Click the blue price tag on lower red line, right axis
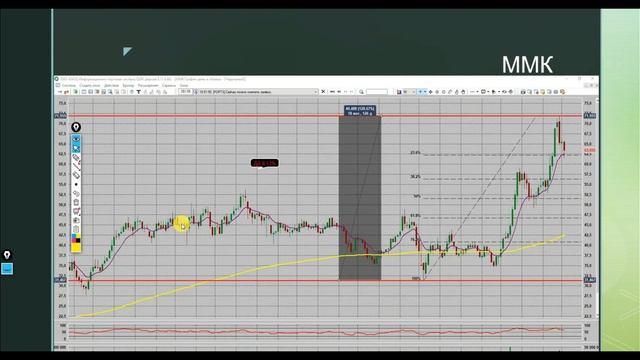The image size is (640, 360). coord(590,280)
